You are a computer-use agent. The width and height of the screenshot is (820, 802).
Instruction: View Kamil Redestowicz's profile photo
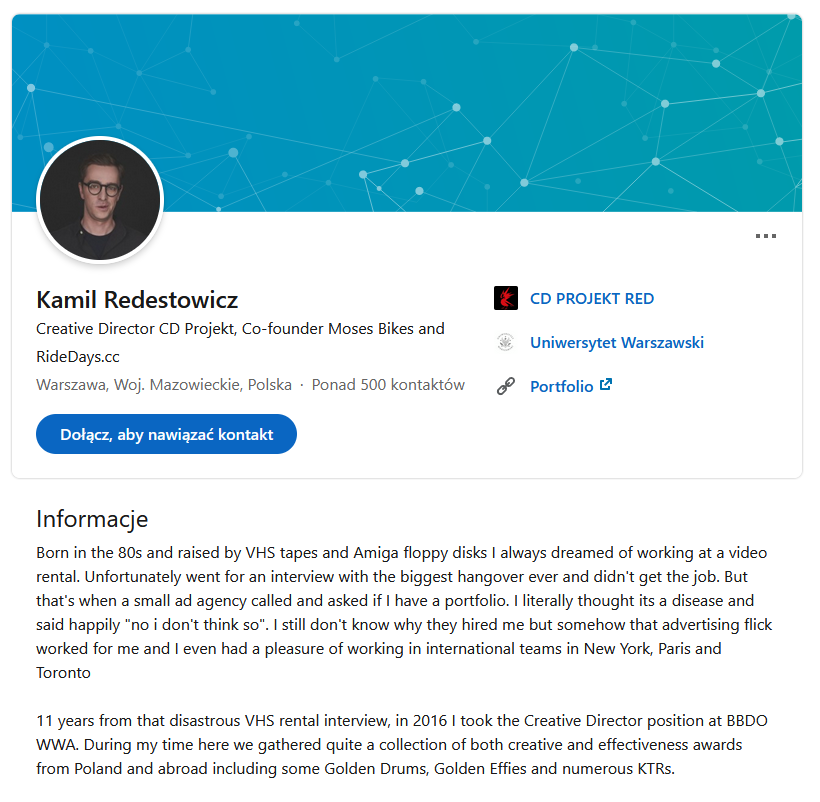click(x=99, y=199)
